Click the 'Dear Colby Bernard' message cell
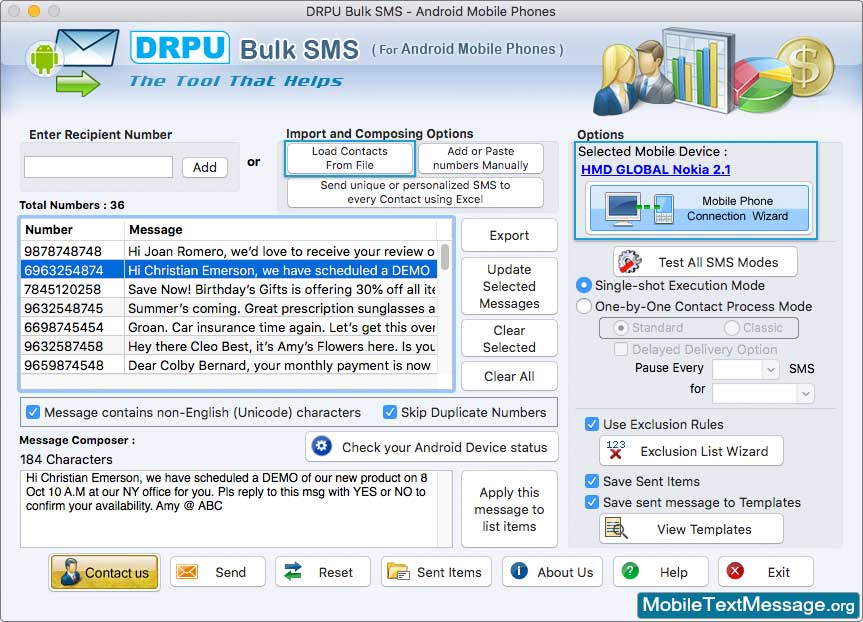Screen dimensions: 863x622 coord(281,365)
